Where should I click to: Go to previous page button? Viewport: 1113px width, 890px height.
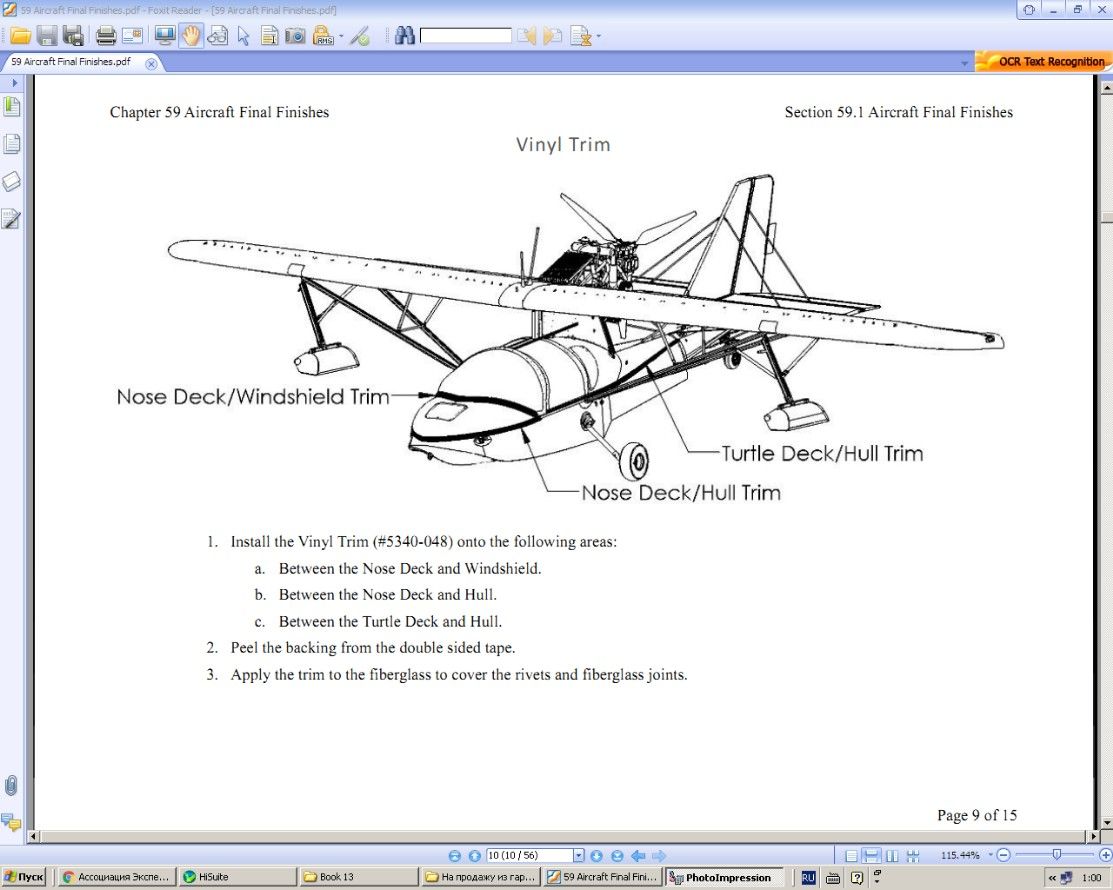(x=475, y=856)
